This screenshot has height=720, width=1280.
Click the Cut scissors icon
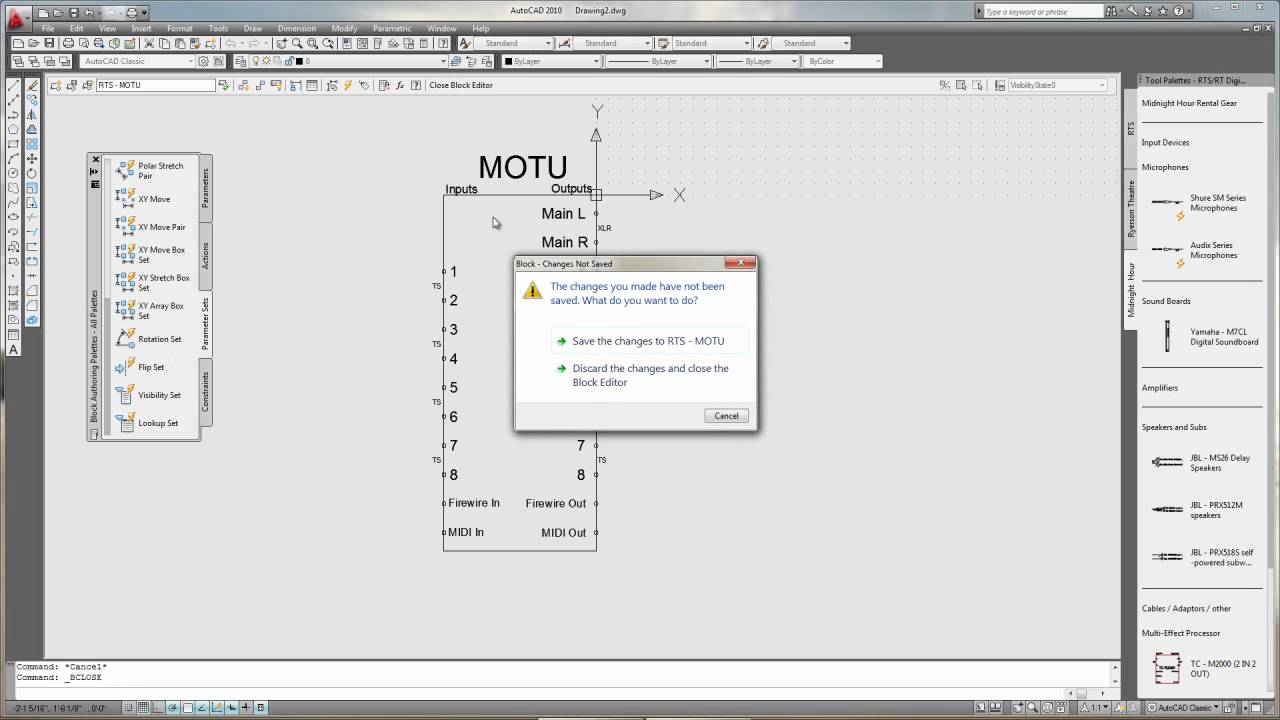[x=149, y=43]
